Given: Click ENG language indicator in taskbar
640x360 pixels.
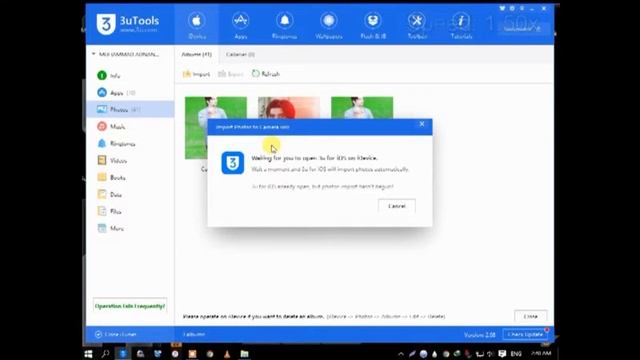Looking at the screenshot, I should tap(516, 353).
